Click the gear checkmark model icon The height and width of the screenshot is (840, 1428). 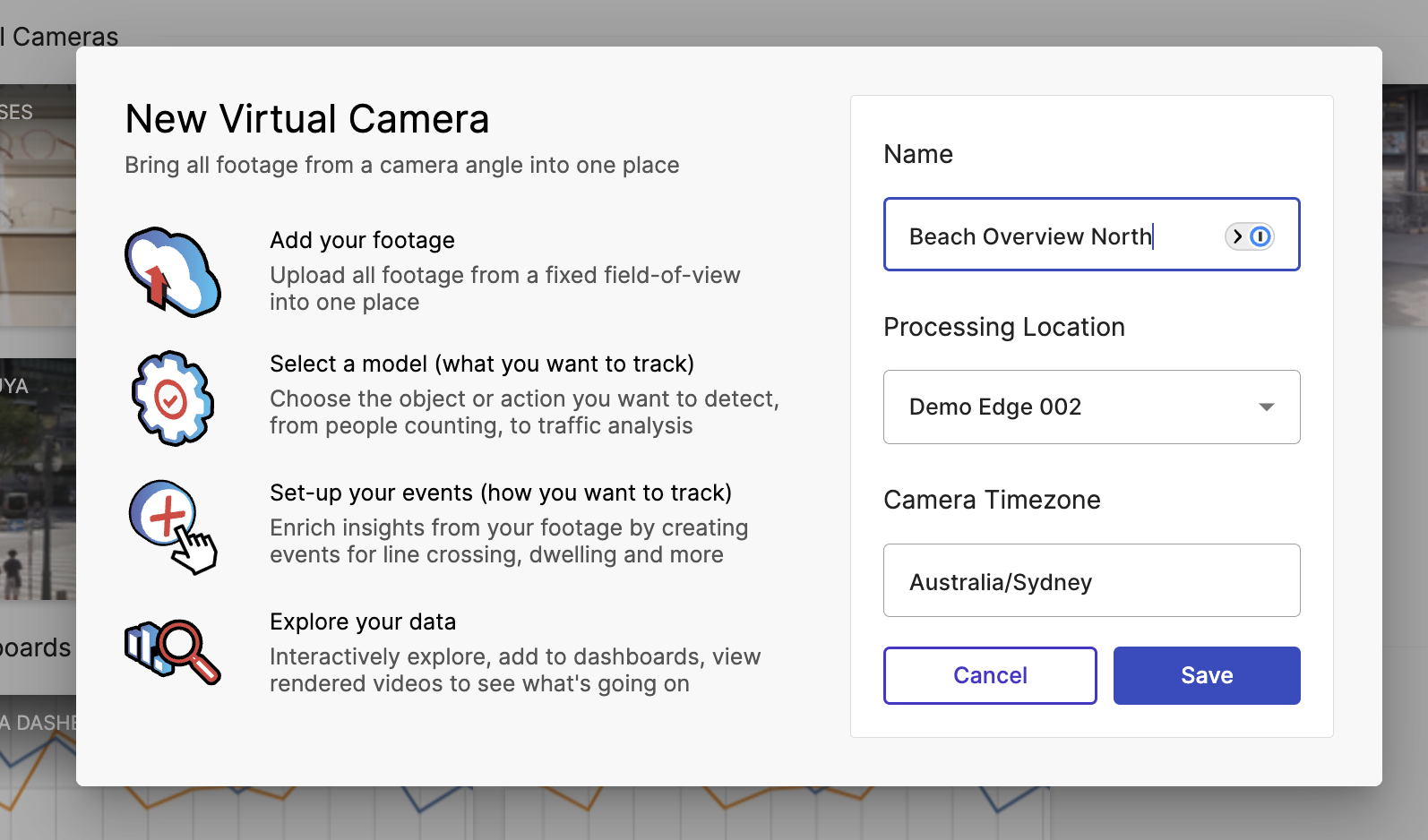click(x=172, y=399)
